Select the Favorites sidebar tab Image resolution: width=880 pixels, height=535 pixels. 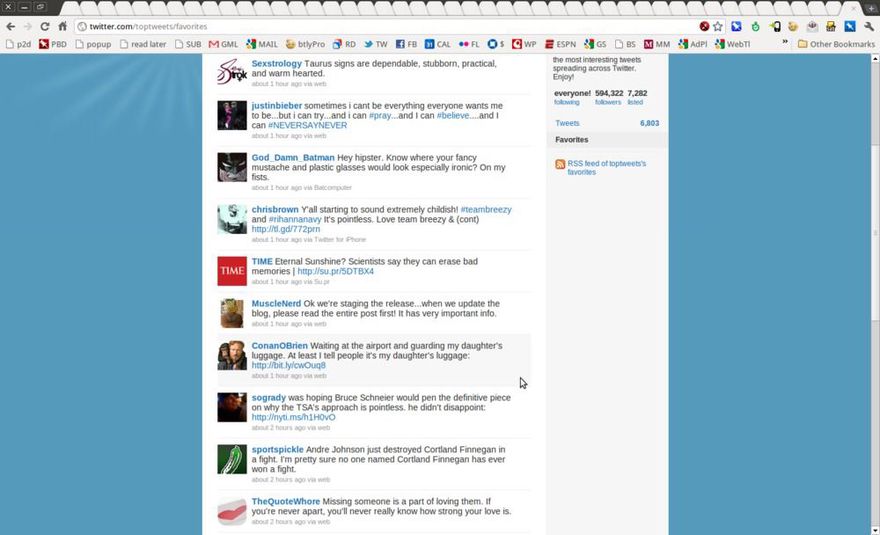(607, 140)
